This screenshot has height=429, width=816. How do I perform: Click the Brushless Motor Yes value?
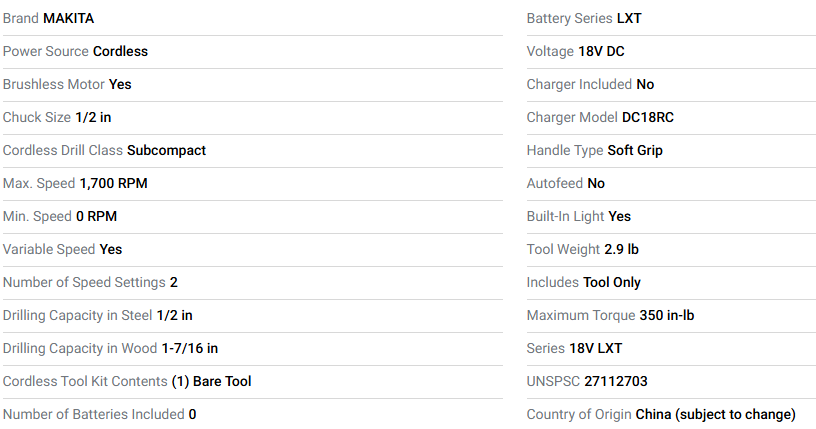point(120,84)
